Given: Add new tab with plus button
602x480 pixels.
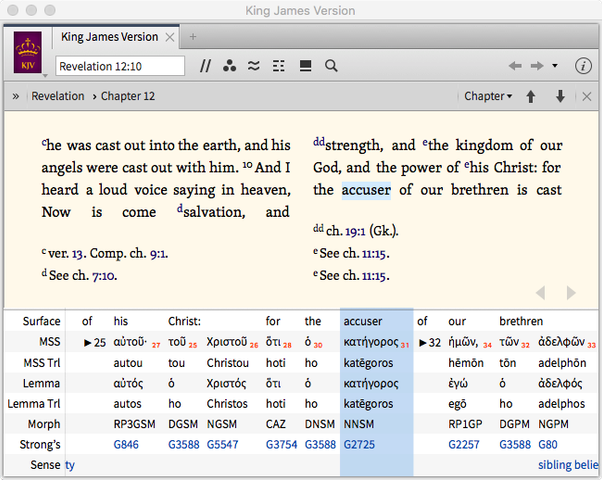Looking at the screenshot, I should [x=193, y=36].
